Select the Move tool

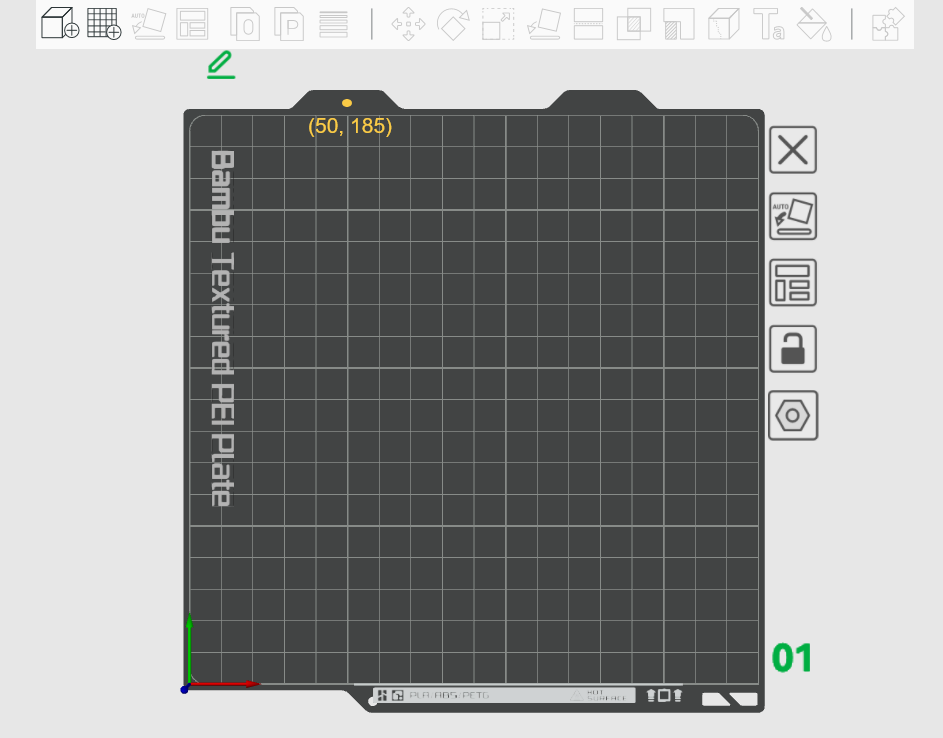(x=408, y=23)
